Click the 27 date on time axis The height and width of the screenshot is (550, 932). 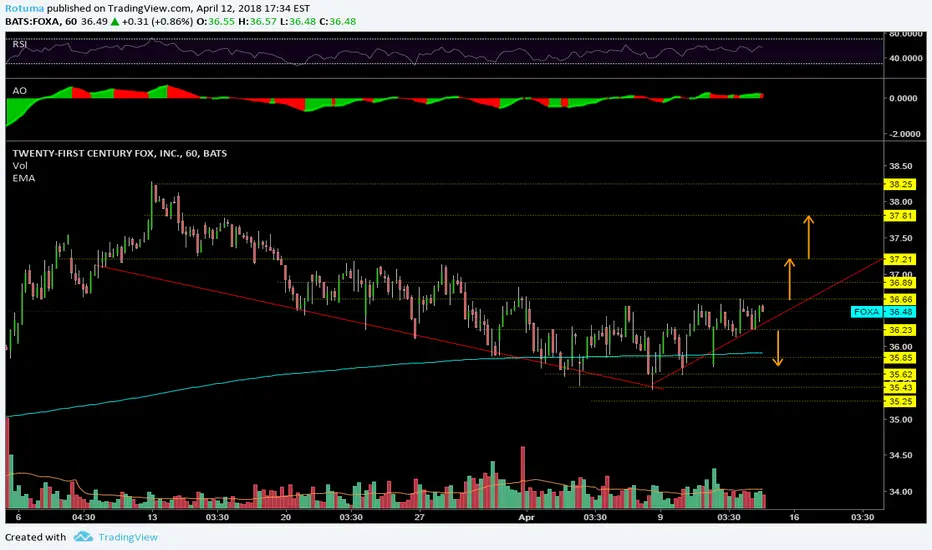pos(420,517)
